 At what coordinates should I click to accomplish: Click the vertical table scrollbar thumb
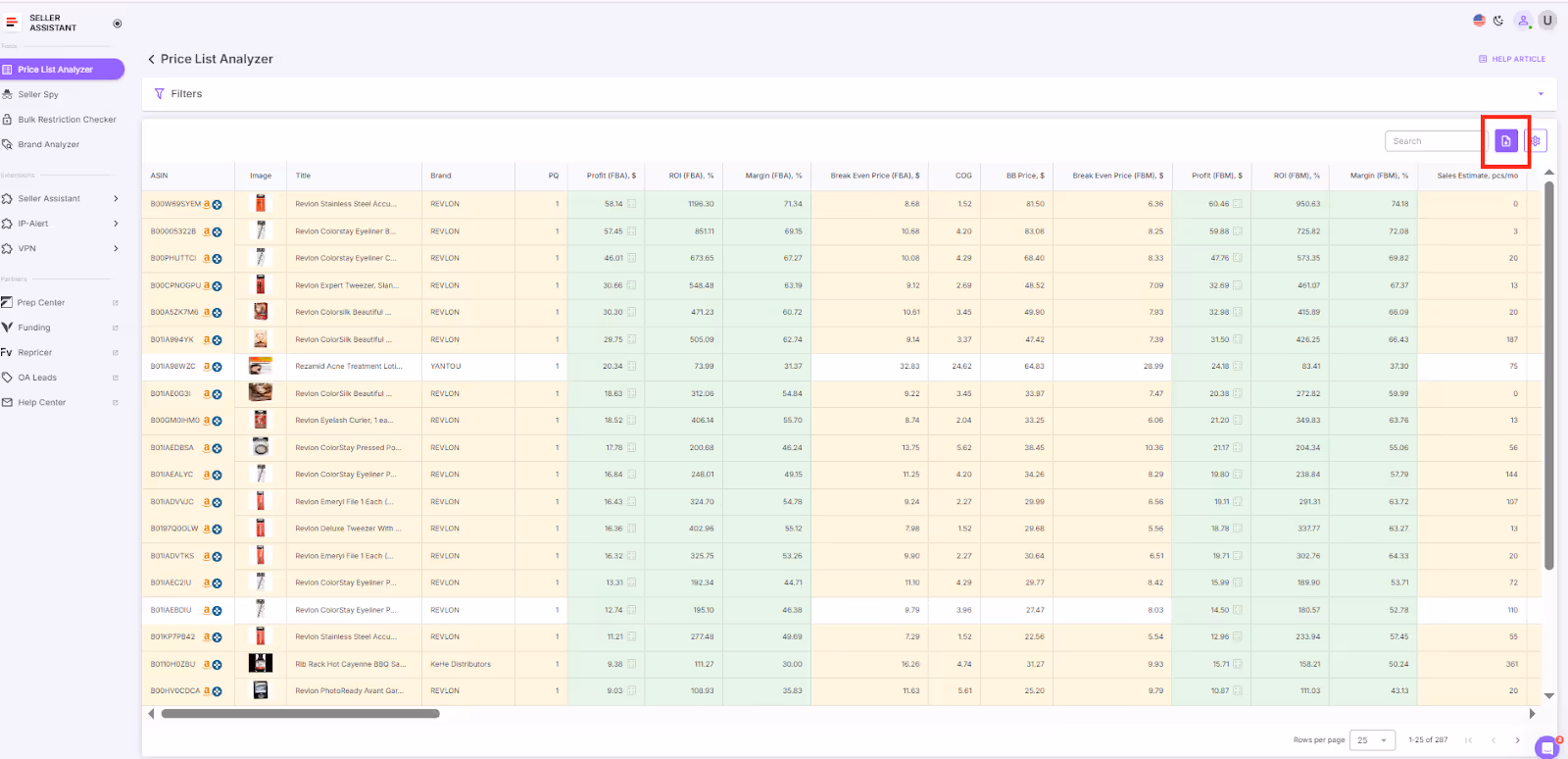tap(1549, 375)
